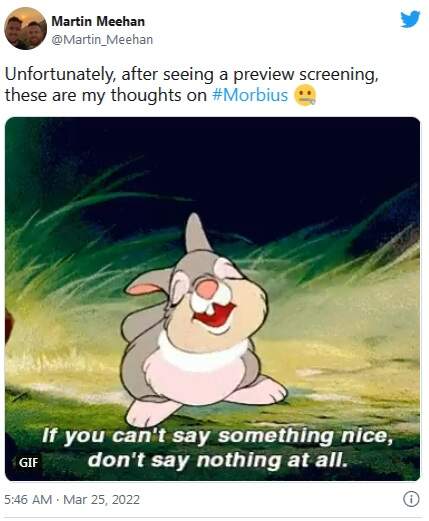Open the tweet info circle icon
The width and height of the screenshot is (429, 521).
(411, 499)
